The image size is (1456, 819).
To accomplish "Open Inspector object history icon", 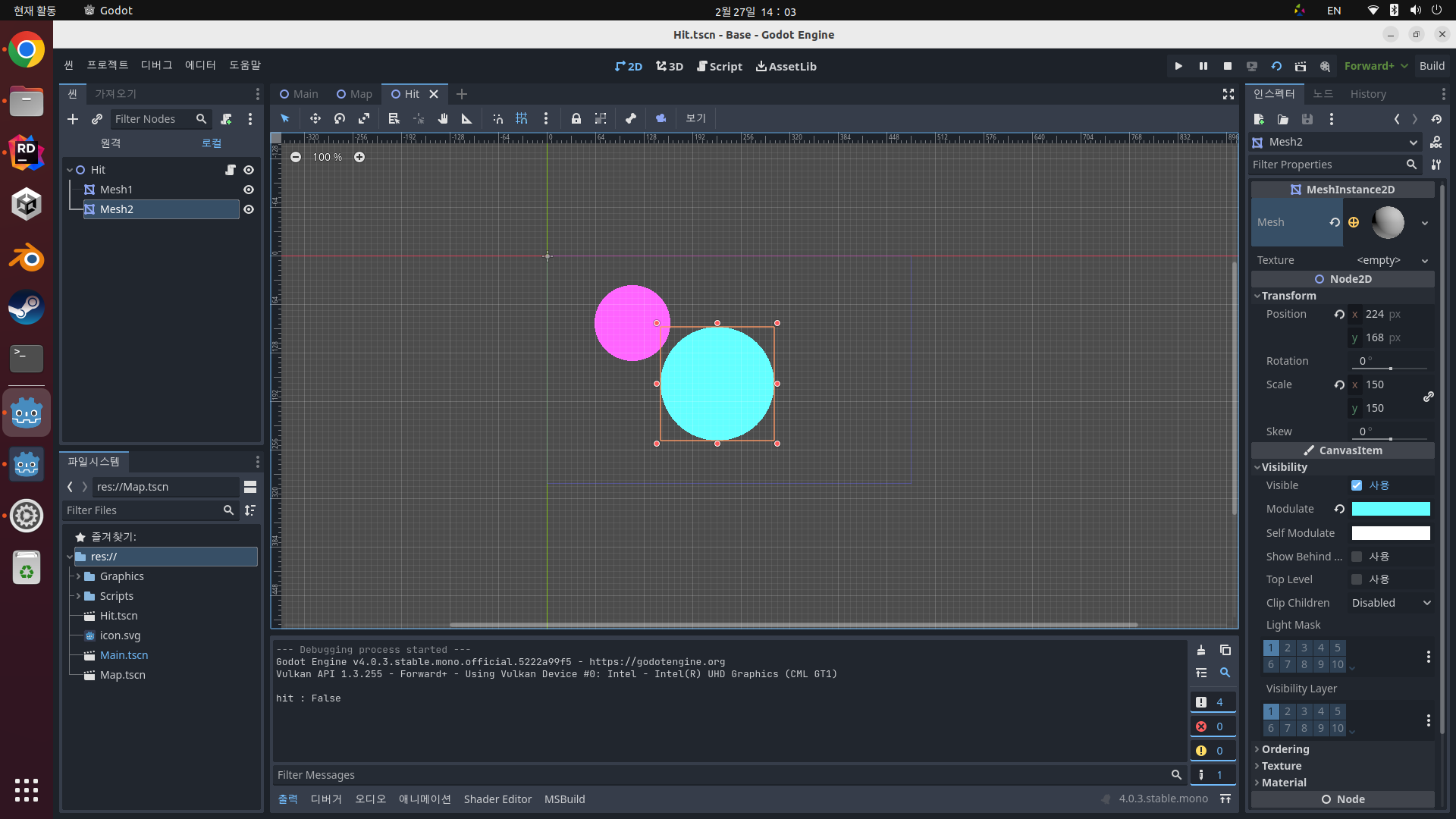I will point(1436,119).
